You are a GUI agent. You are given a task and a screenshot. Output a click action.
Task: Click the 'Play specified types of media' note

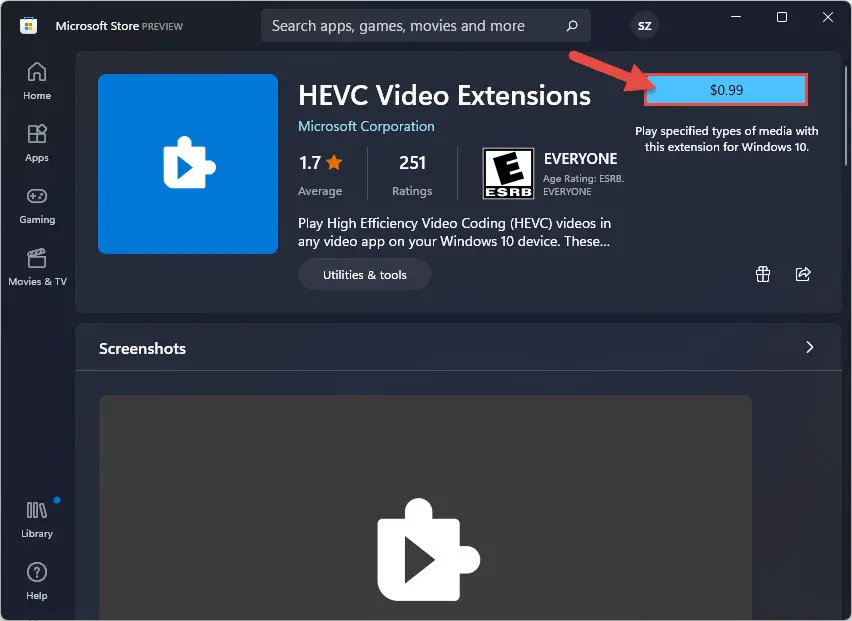(x=726, y=139)
